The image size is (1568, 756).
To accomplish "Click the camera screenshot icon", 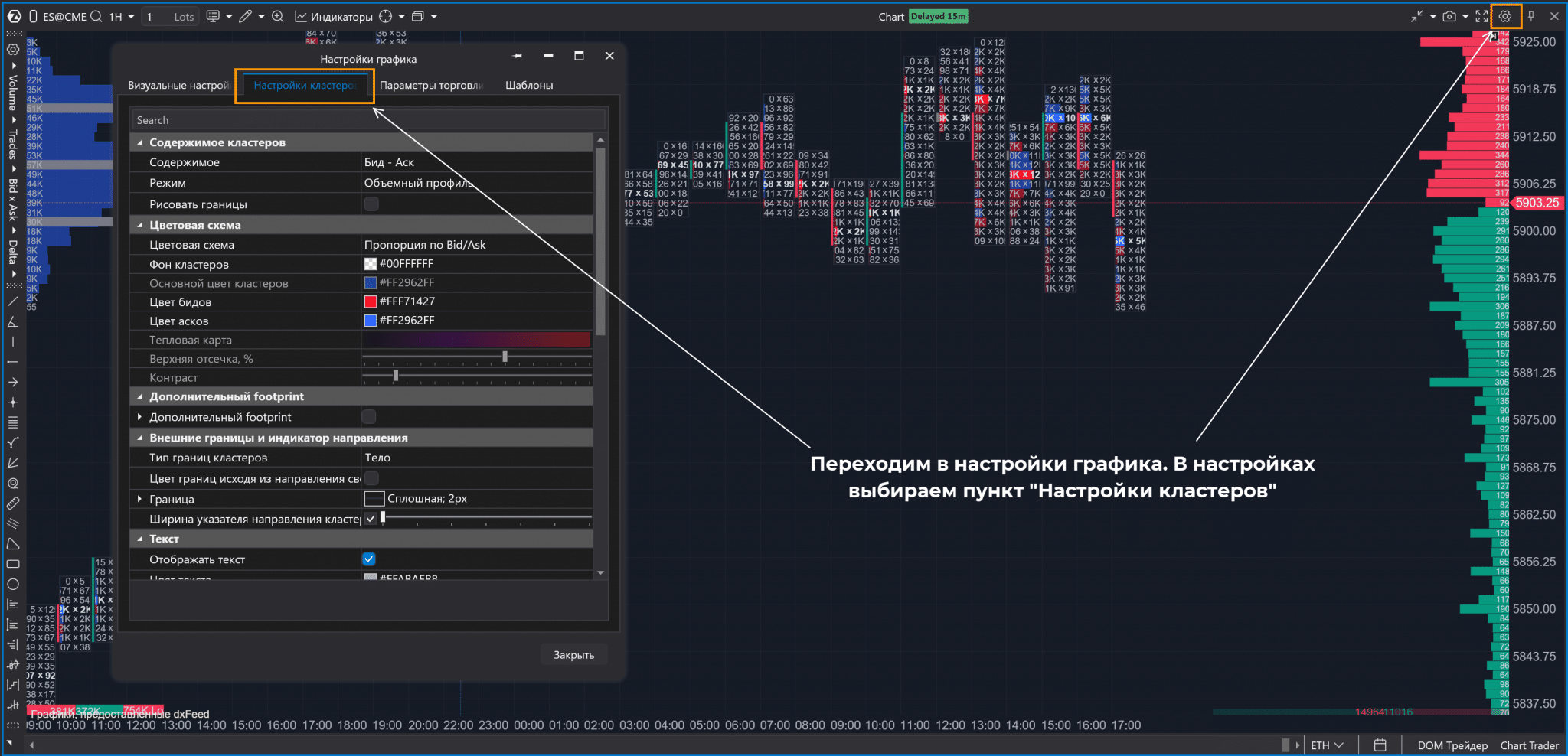I will tap(1449, 16).
